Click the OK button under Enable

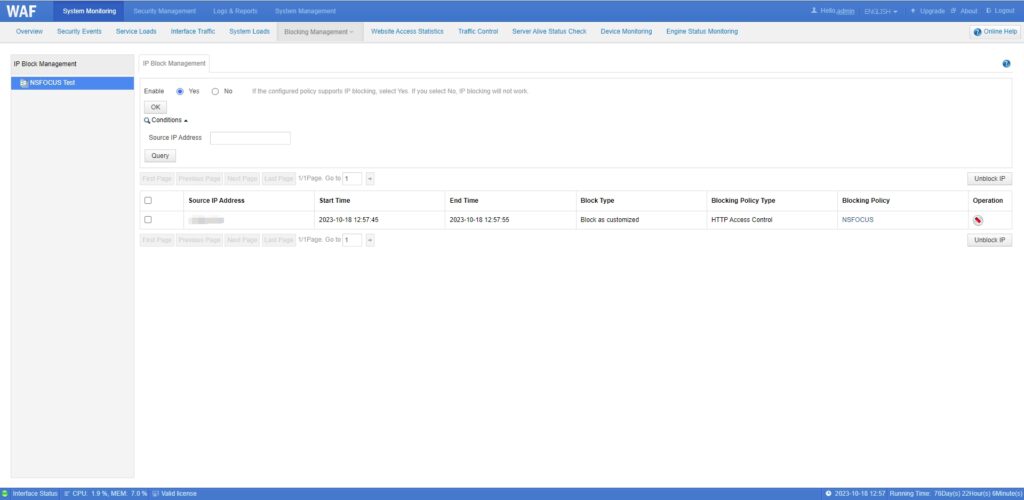(x=155, y=107)
